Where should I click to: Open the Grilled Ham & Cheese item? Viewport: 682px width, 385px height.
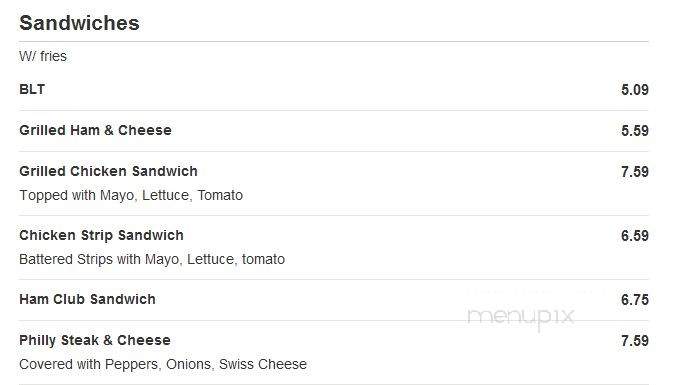pyautogui.click(x=95, y=130)
